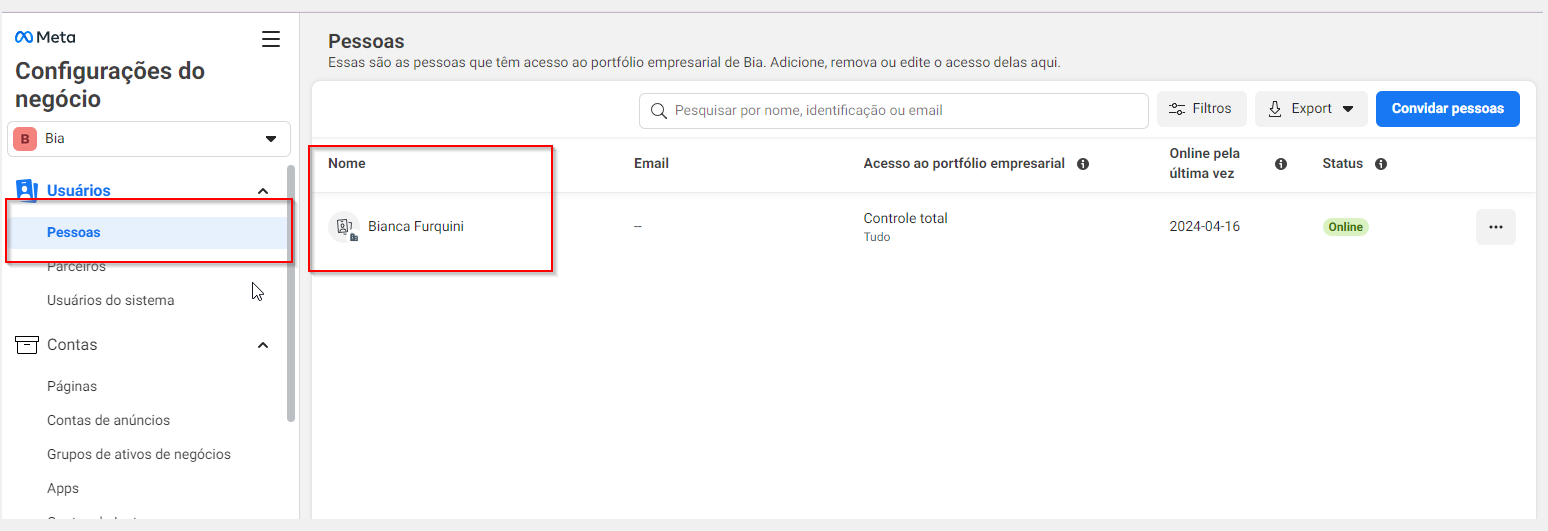Collapse the Contas section
The width and height of the screenshot is (1548, 531).
[263, 345]
